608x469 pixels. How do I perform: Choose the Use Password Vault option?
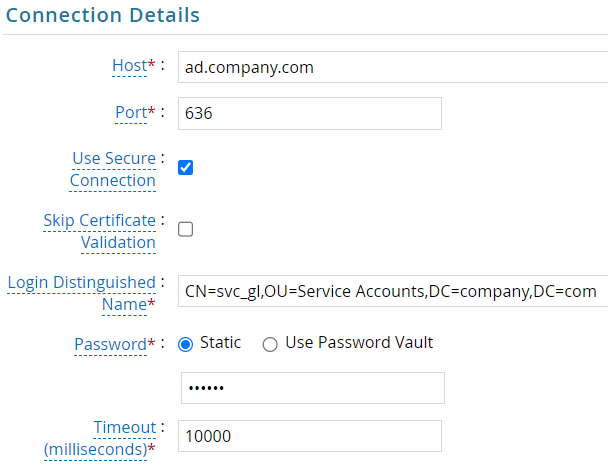pyautogui.click(x=270, y=344)
